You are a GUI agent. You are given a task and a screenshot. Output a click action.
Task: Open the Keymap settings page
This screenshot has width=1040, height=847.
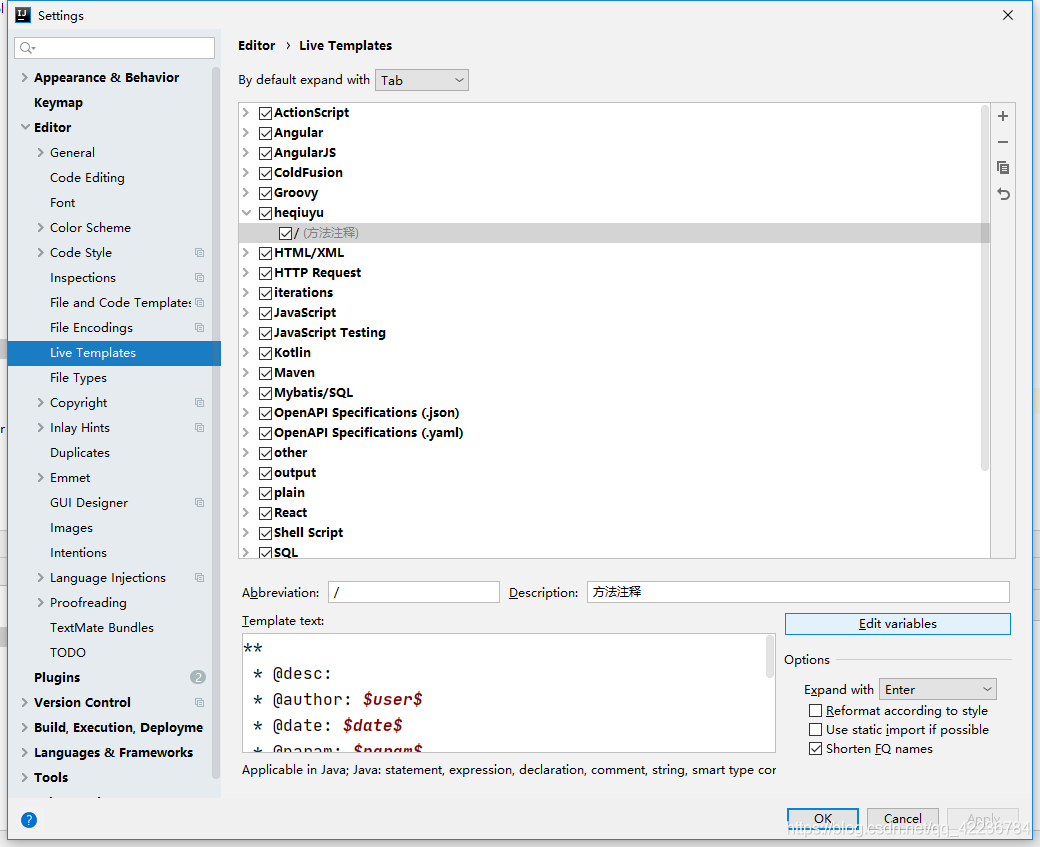pyautogui.click(x=58, y=103)
